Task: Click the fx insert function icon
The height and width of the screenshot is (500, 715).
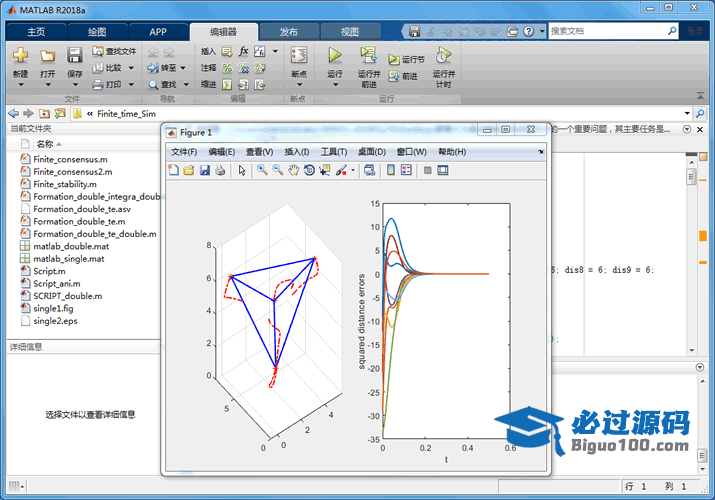Action: click(244, 51)
